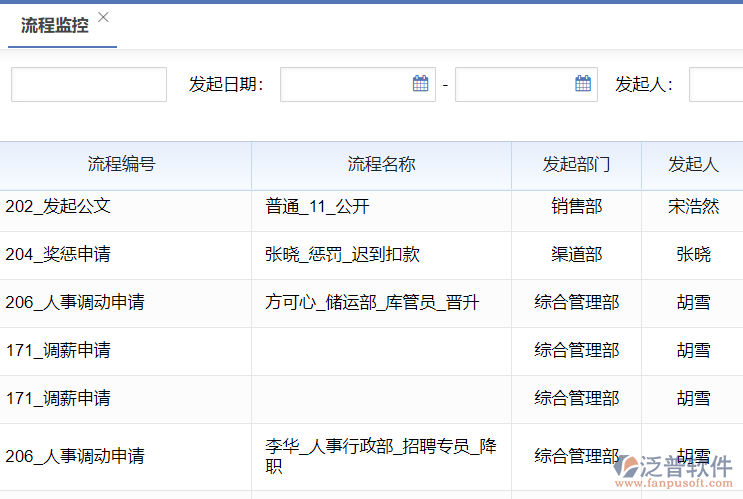Click 渠道部 department cell

(576, 254)
